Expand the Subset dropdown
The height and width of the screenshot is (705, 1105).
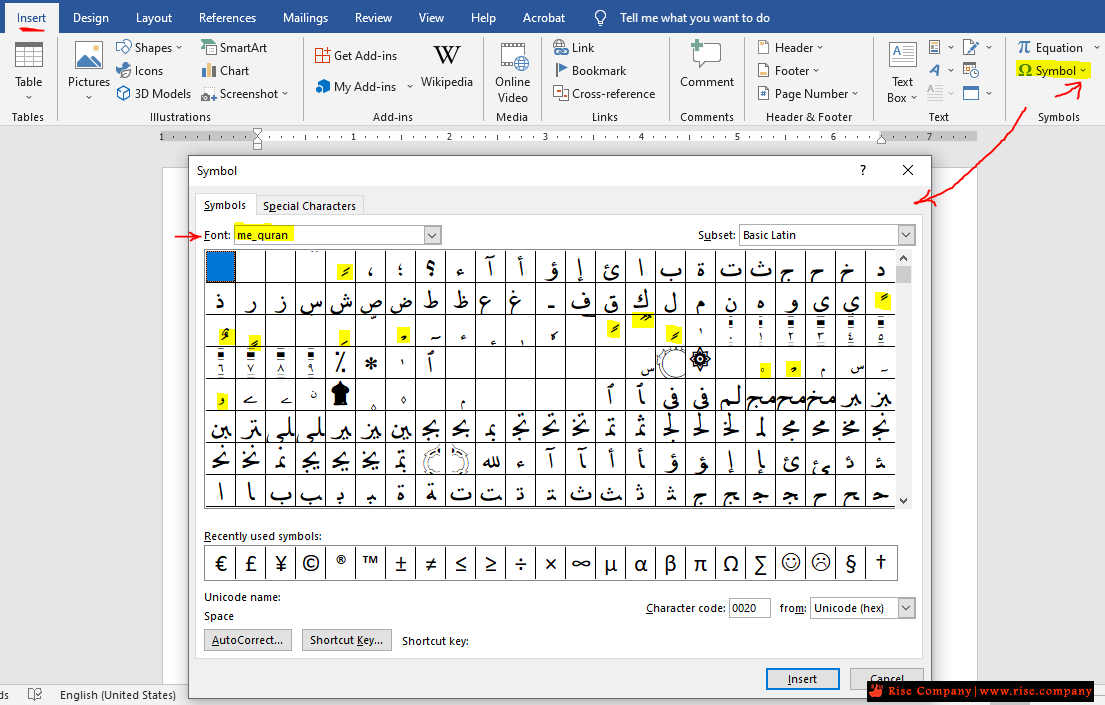coord(906,235)
